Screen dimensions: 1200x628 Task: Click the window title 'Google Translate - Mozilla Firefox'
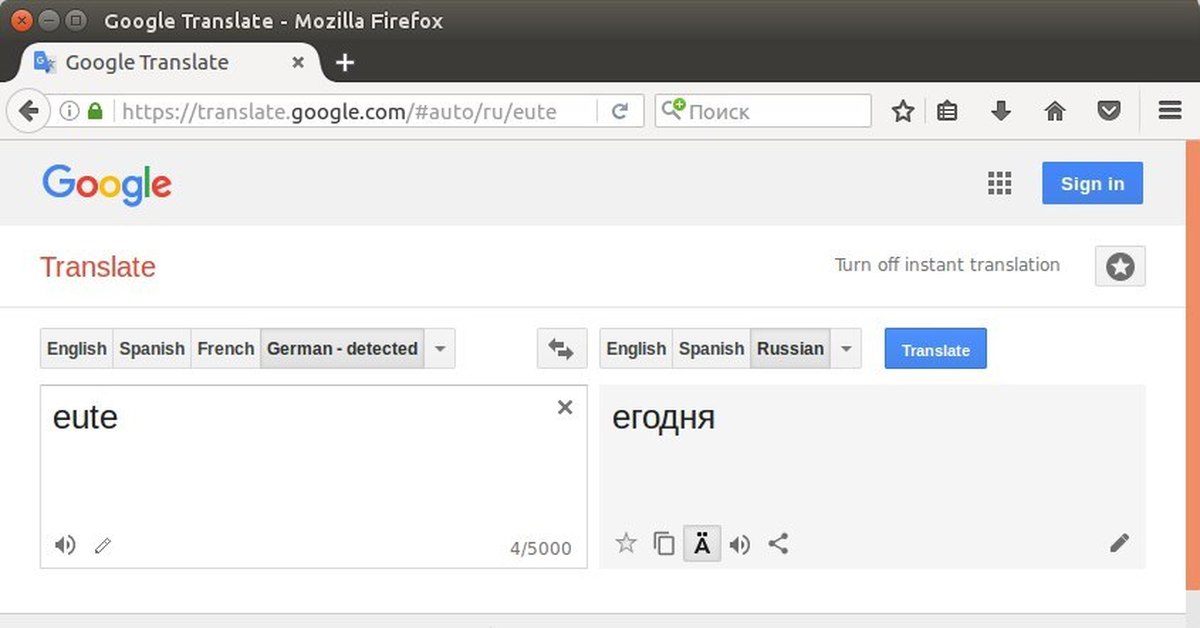(x=274, y=21)
